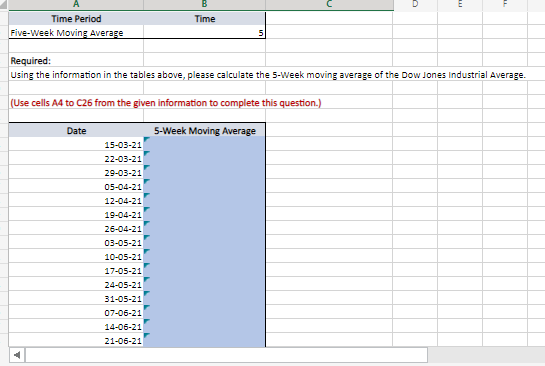Click moving average answer cell for 10-05-21
The height and width of the screenshot is (366, 545).
point(204,256)
